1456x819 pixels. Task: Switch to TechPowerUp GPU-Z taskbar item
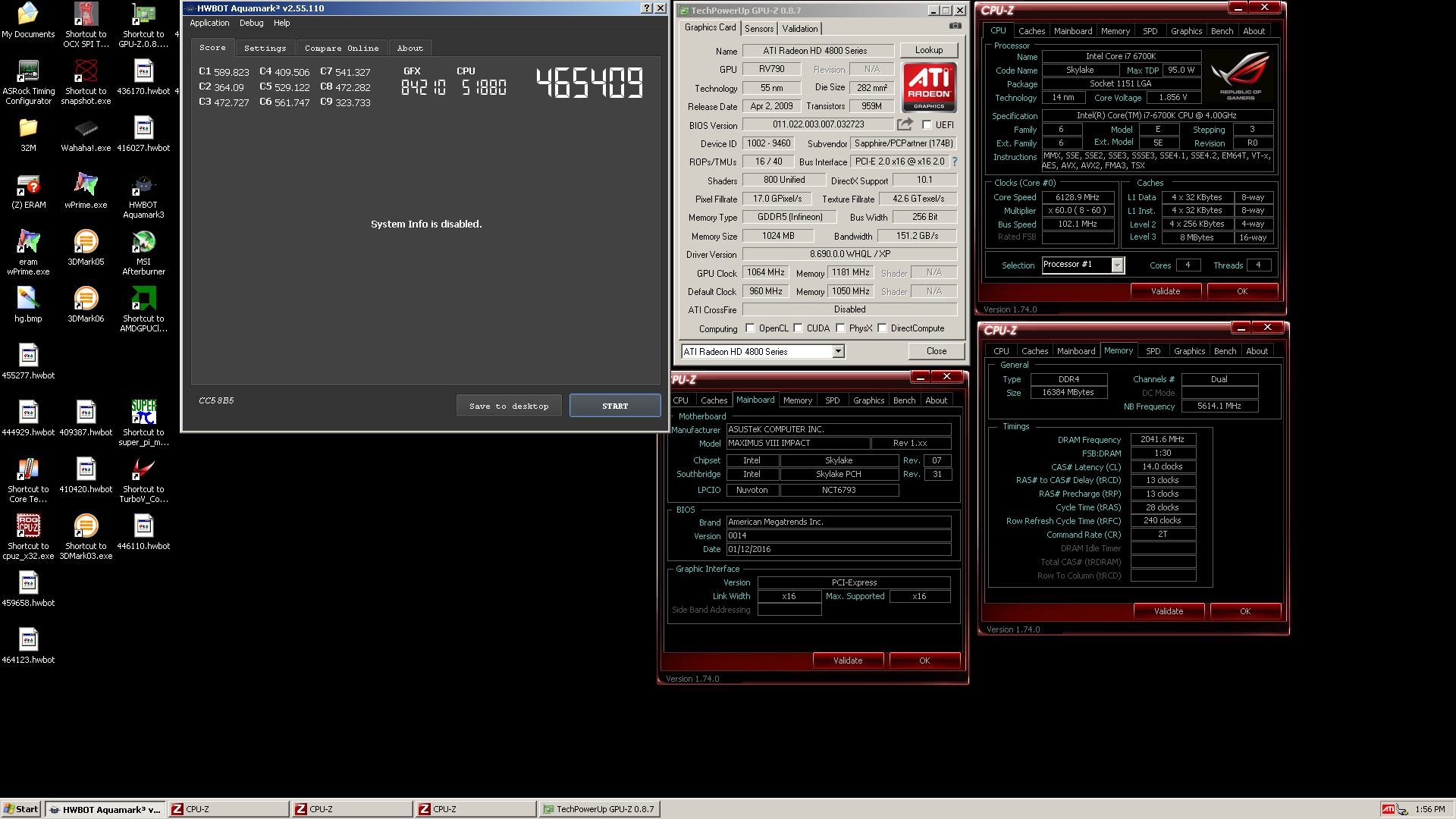[599, 809]
